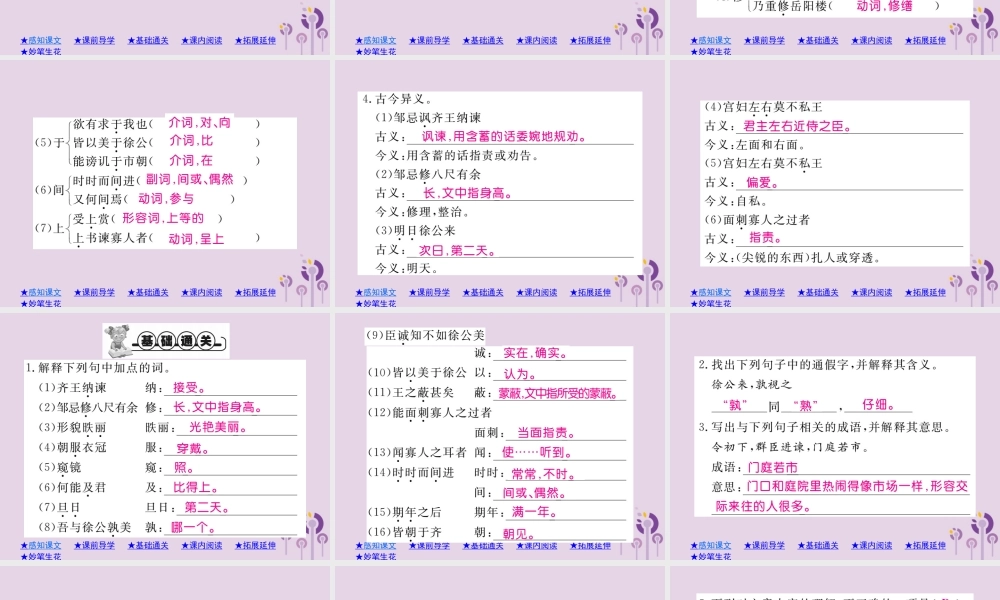Click the answer 副词,间或、偶然
The width and height of the screenshot is (1000, 600).
click(x=189, y=180)
